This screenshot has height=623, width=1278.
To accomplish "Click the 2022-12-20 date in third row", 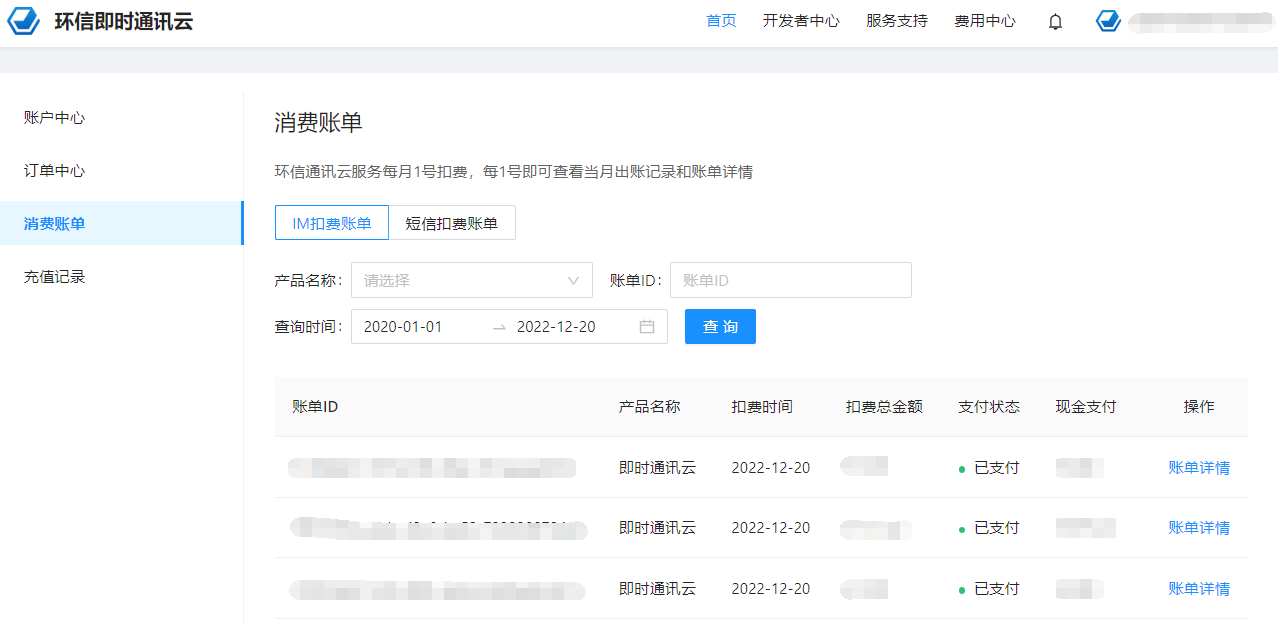I will click(x=771, y=589).
